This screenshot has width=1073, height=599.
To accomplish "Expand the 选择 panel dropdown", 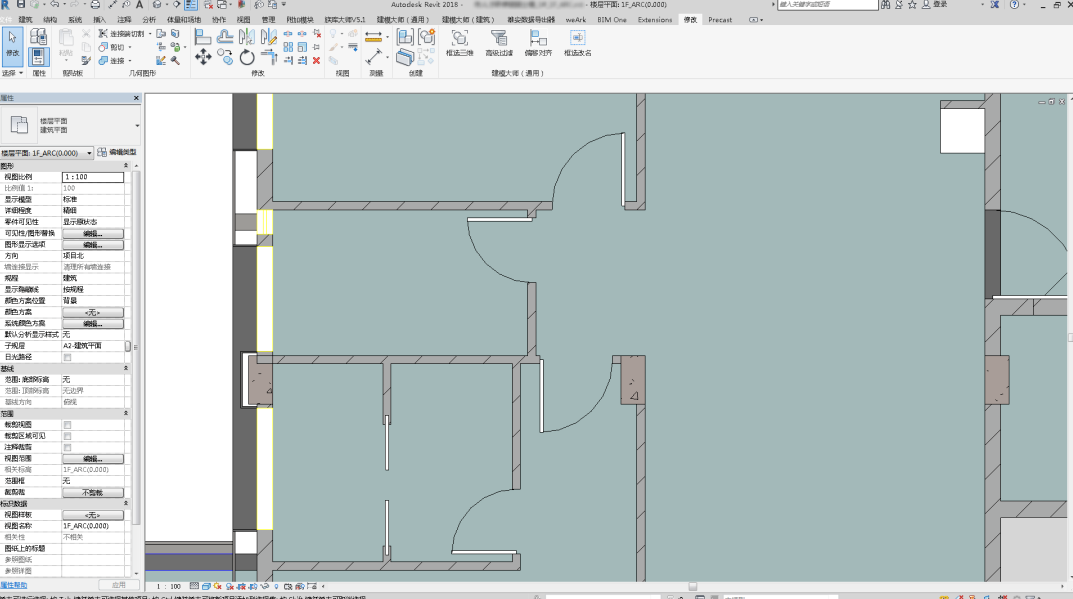I will tap(21, 73).
